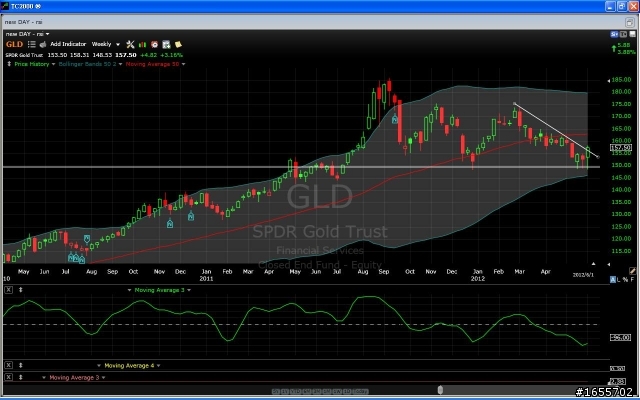The width and height of the screenshot is (640, 400).
Task: Click move arrows on red Moving Average 3 pane
Action: point(20,377)
